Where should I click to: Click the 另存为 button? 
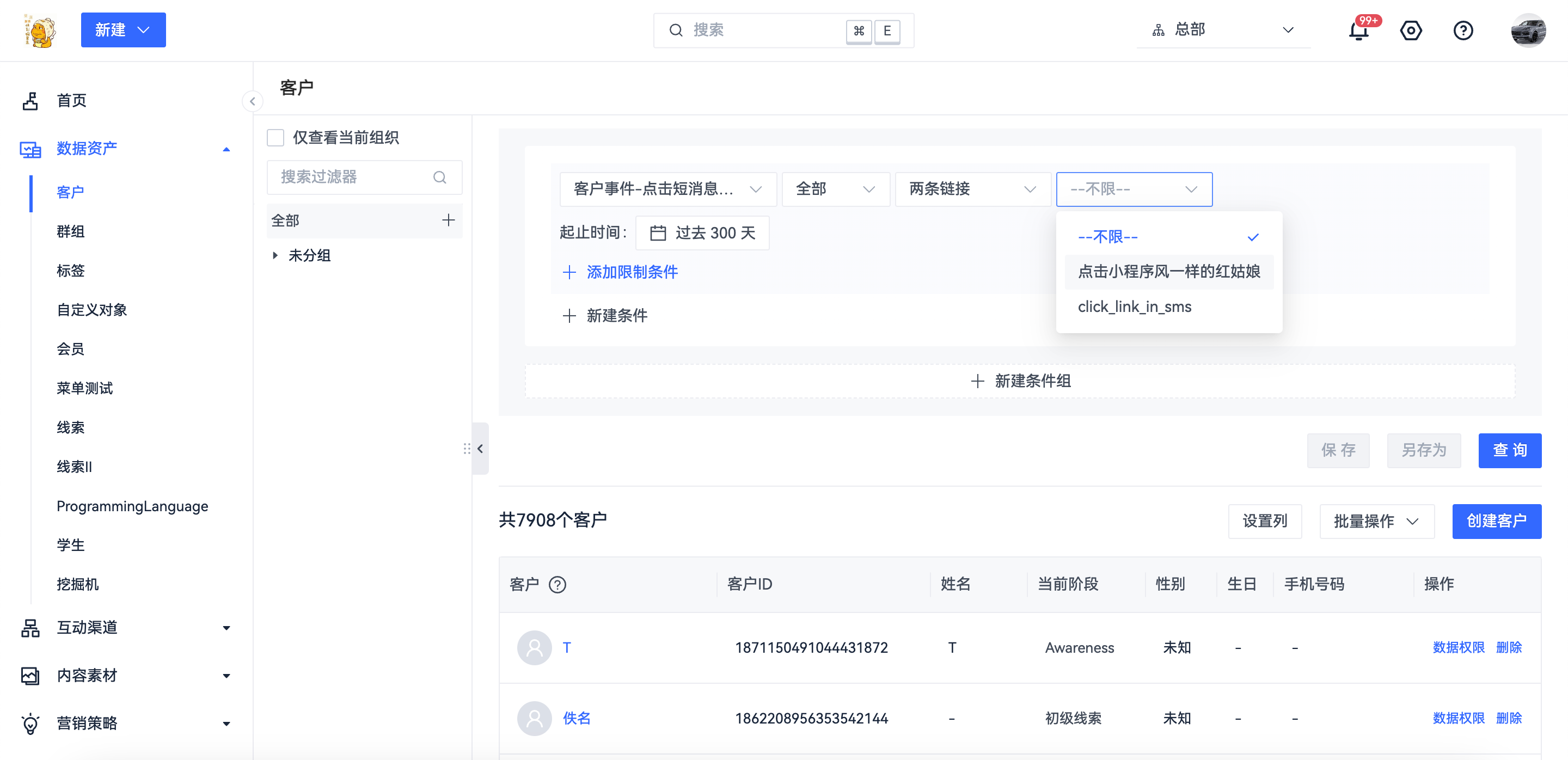tap(1424, 451)
